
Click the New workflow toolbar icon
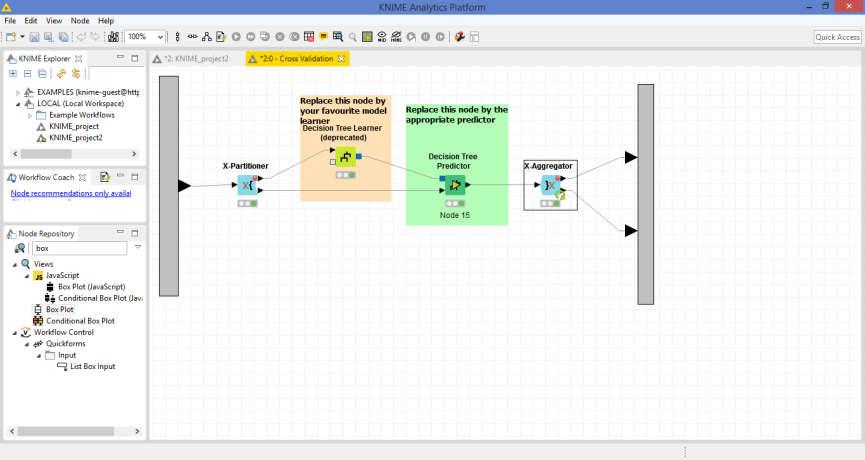tap(10, 37)
